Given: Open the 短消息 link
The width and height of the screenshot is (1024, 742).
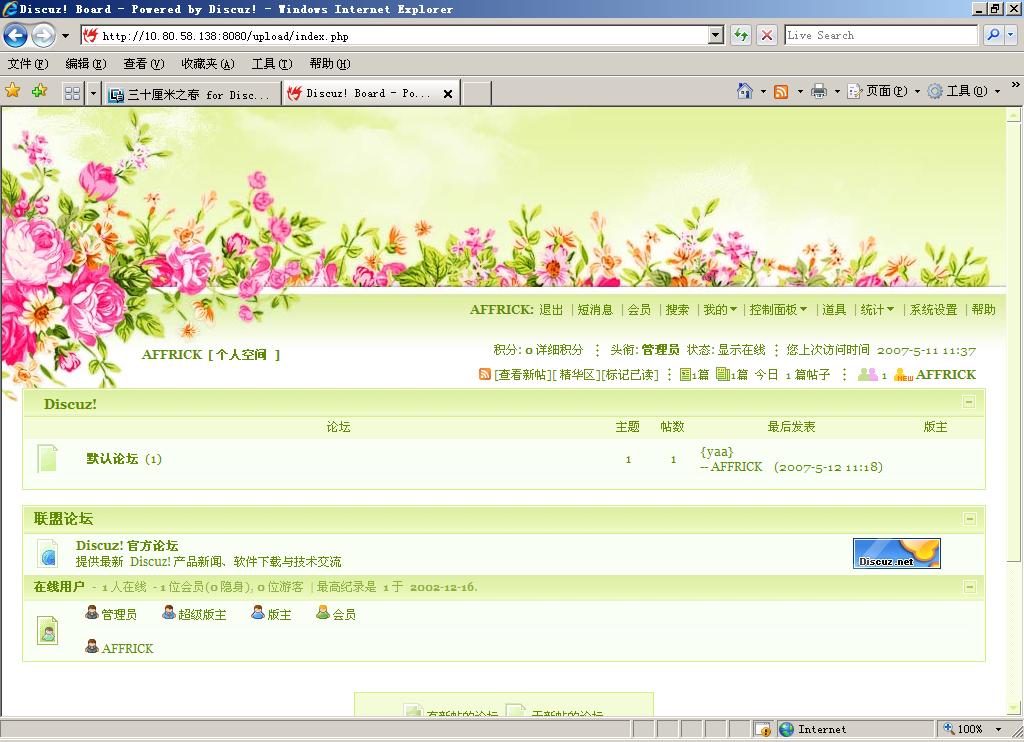Looking at the screenshot, I should (595, 310).
